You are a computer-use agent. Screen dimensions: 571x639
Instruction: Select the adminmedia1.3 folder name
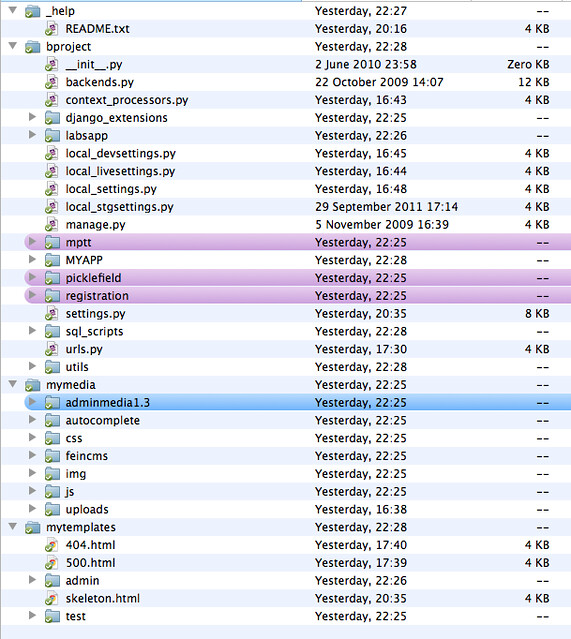pos(108,403)
